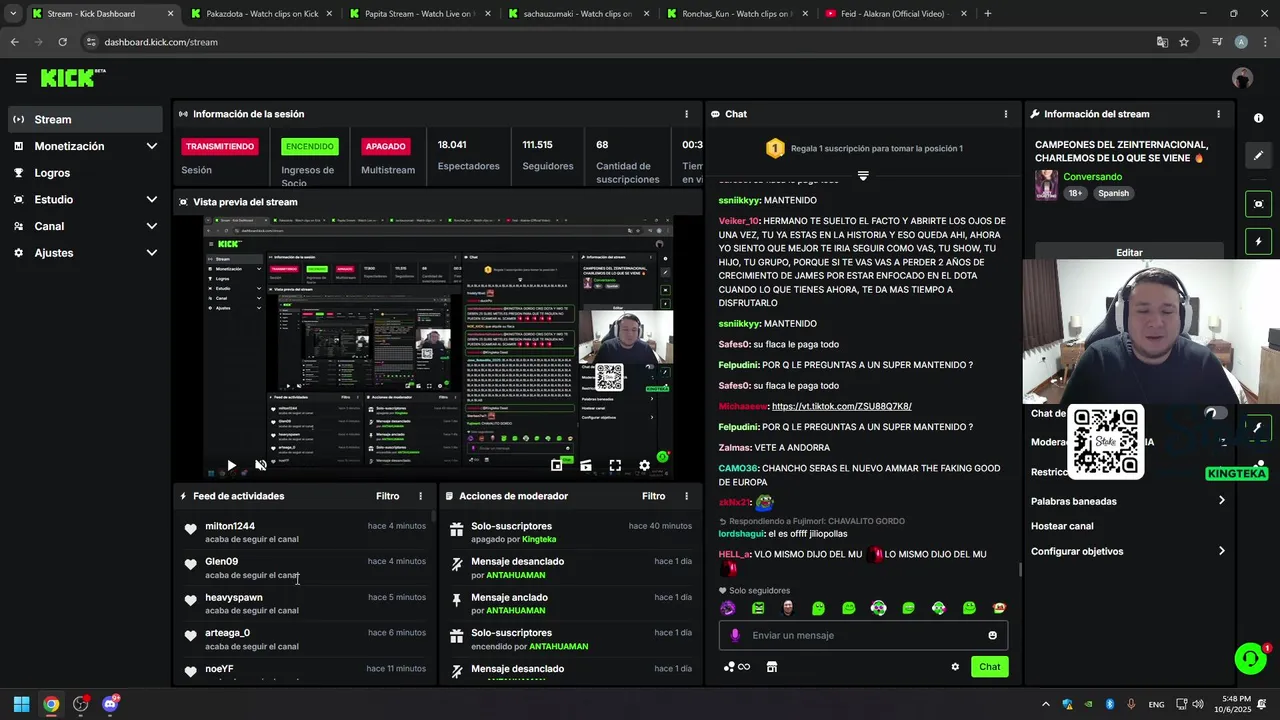This screenshot has height=720, width=1280.
Task: Click the Enviar un mensaje input field
Action: (863, 635)
